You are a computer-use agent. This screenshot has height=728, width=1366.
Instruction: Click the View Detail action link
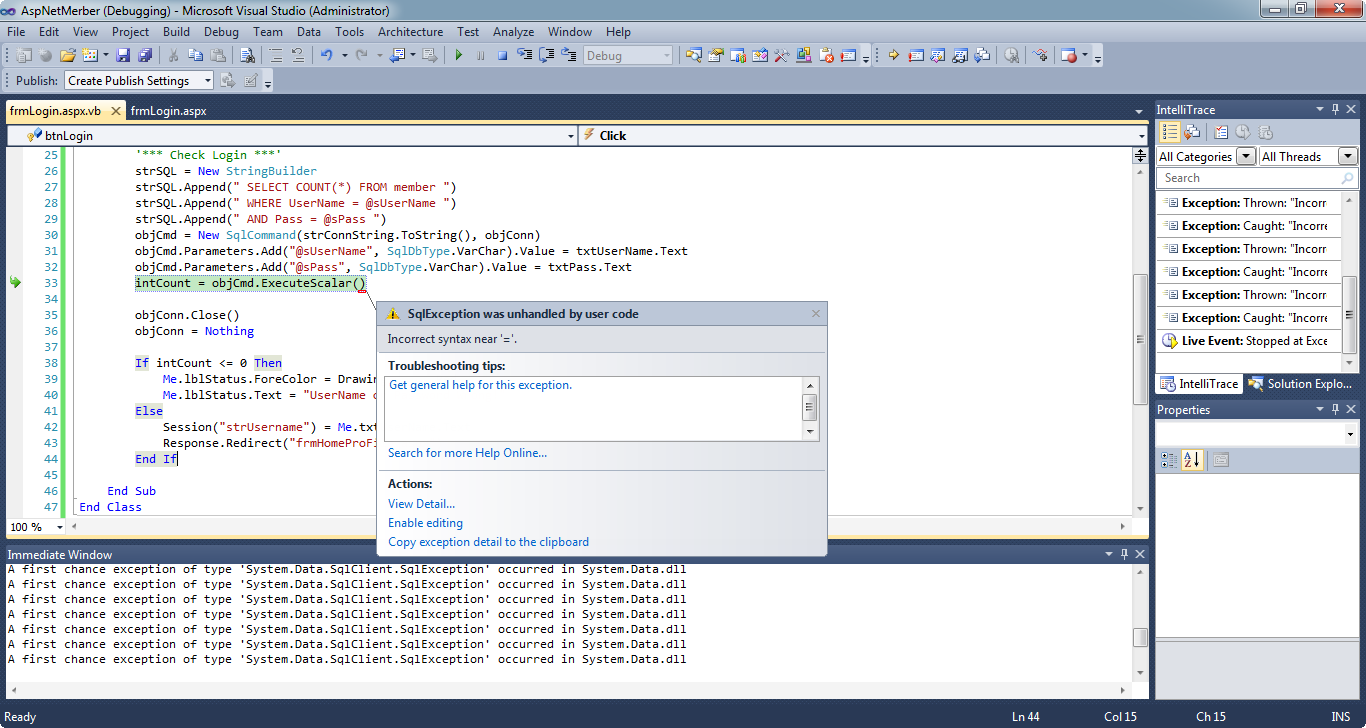pos(421,504)
